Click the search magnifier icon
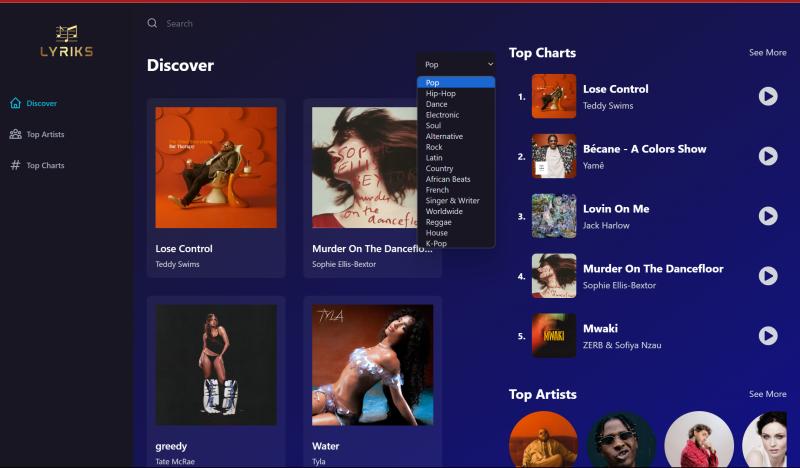 [152, 23]
